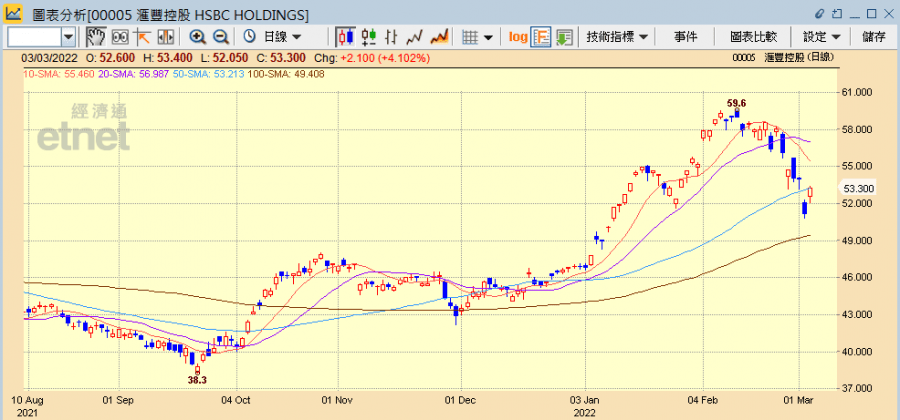Viewport: 900px width, 420px height.
Task: Click the 61.000 price axis label
Action: pyautogui.click(x=856, y=92)
